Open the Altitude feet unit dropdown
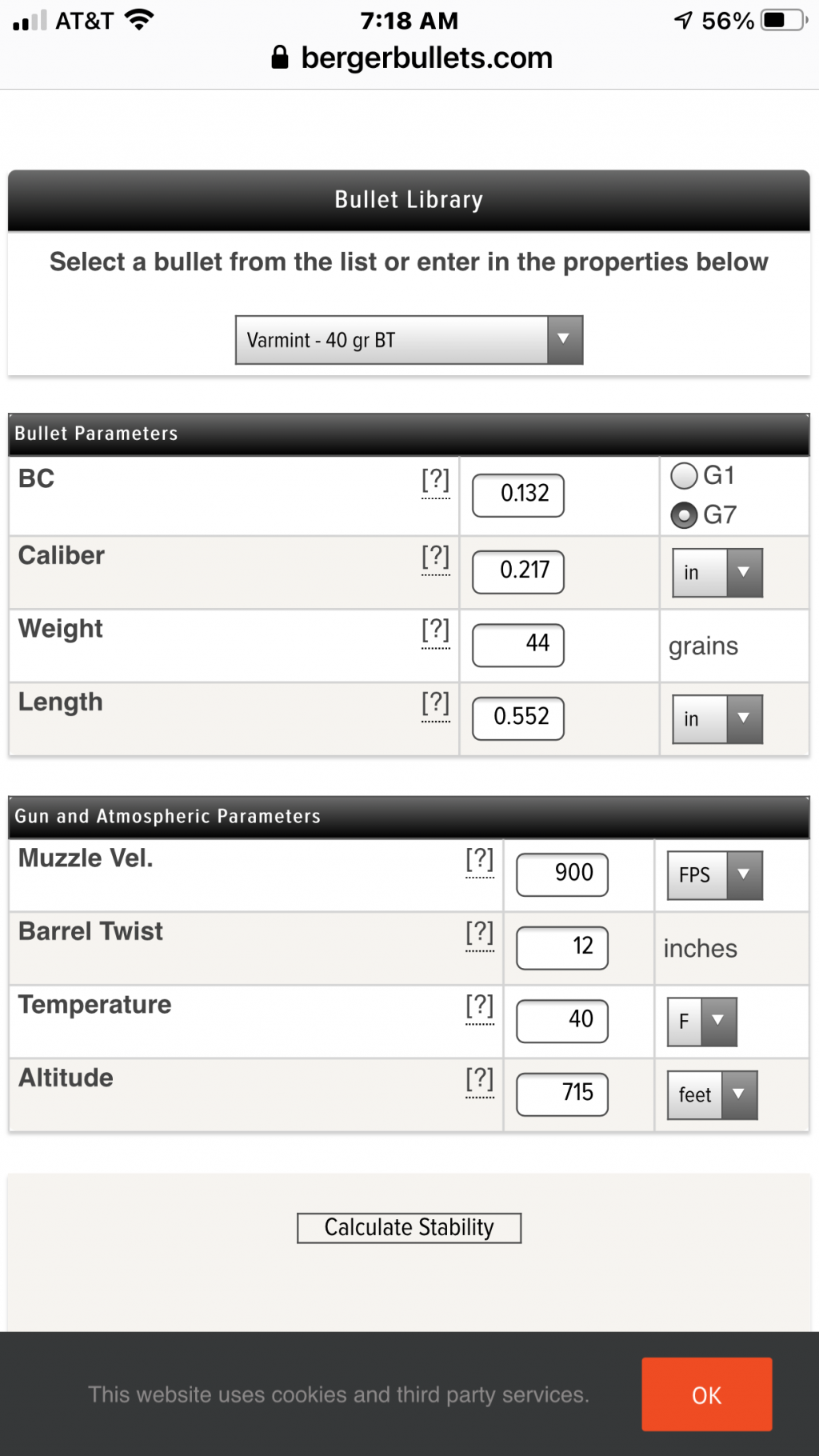The image size is (819, 1456). pyautogui.click(x=713, y=1095)
